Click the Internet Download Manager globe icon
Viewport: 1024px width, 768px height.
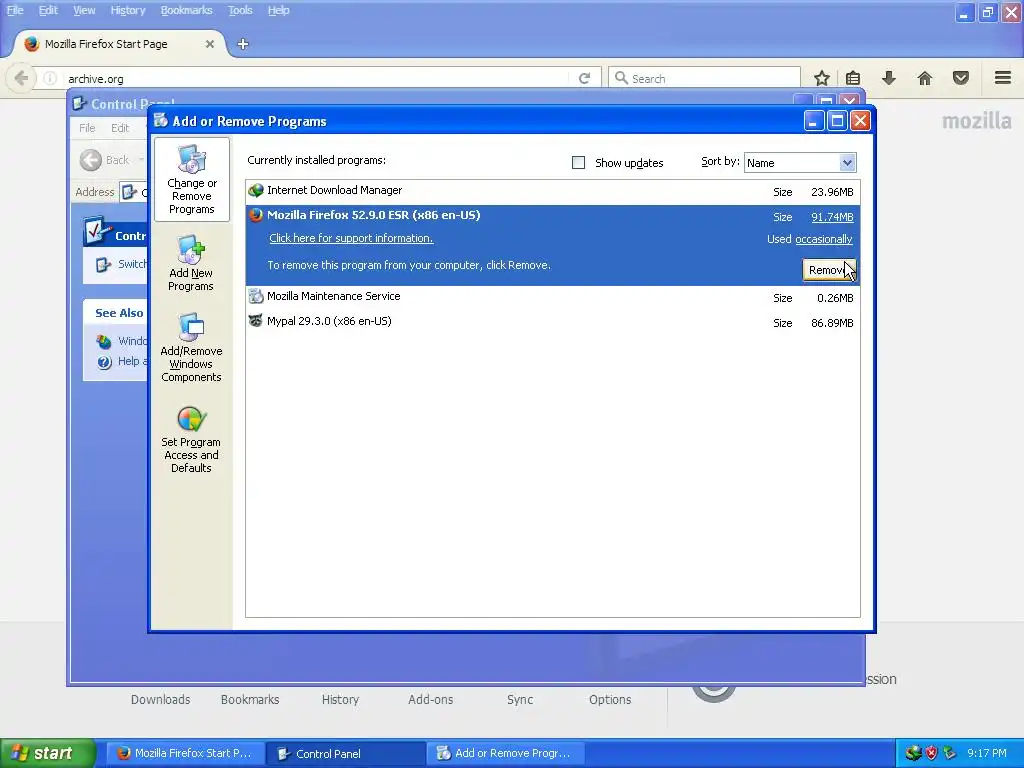[256, 191]
